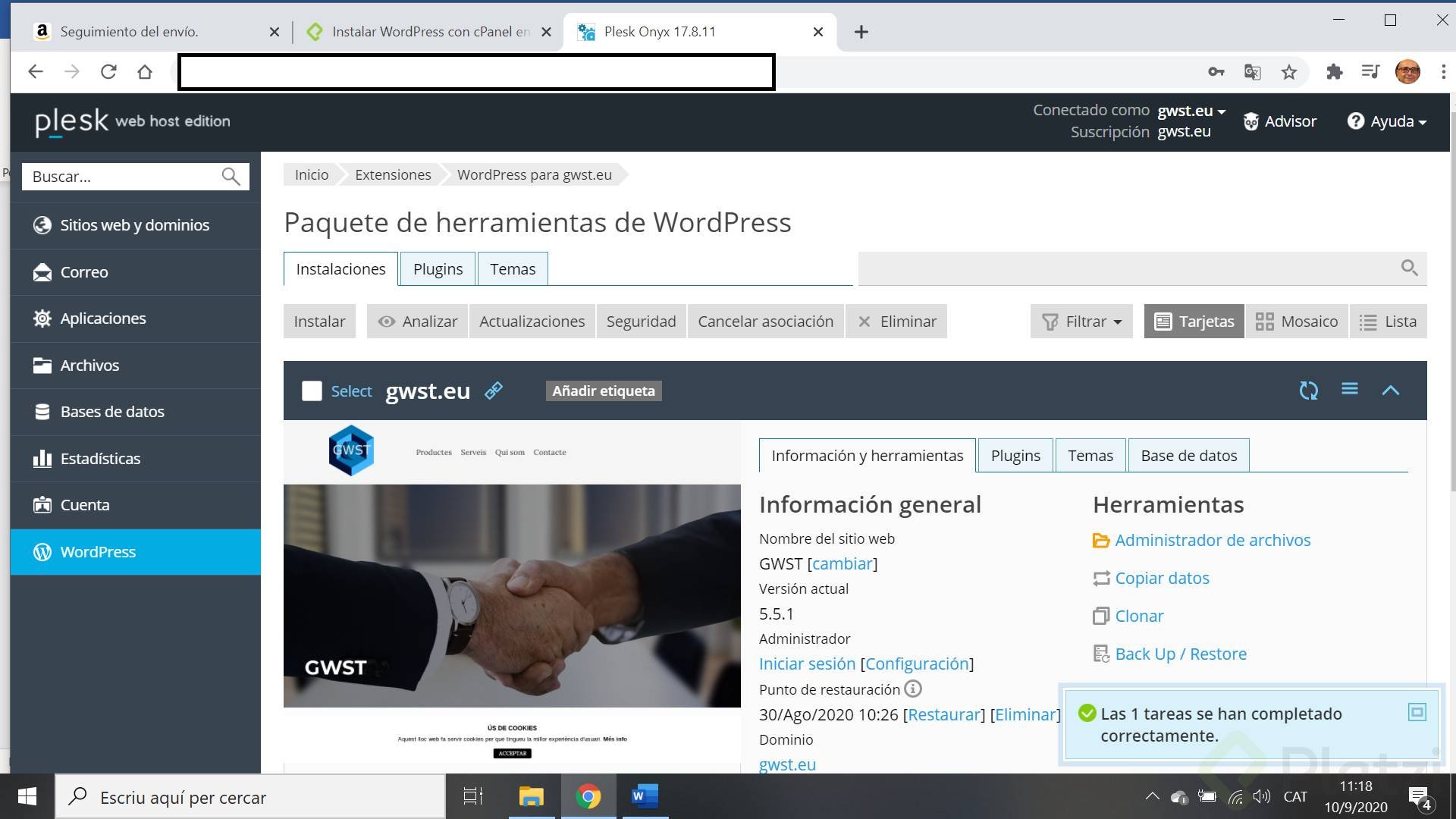Click the restore point info icon
Screen dimensions: 1456x819
coord(913,689)
